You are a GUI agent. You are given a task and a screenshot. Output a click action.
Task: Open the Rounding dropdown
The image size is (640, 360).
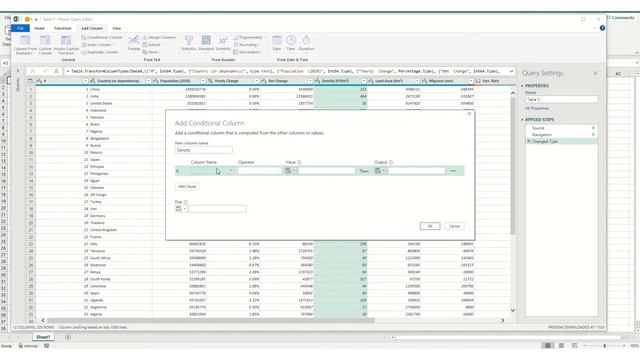coord(247,45)
